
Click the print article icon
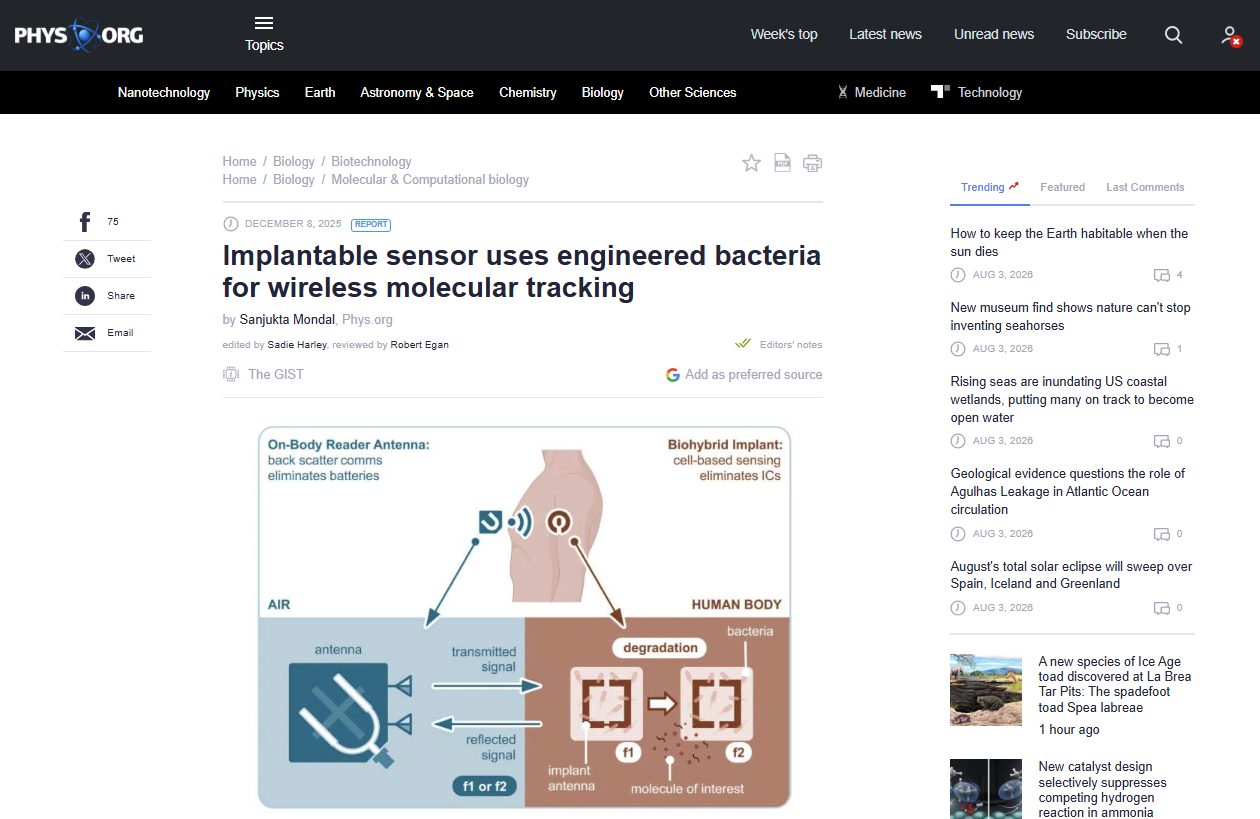coord(812,163)
